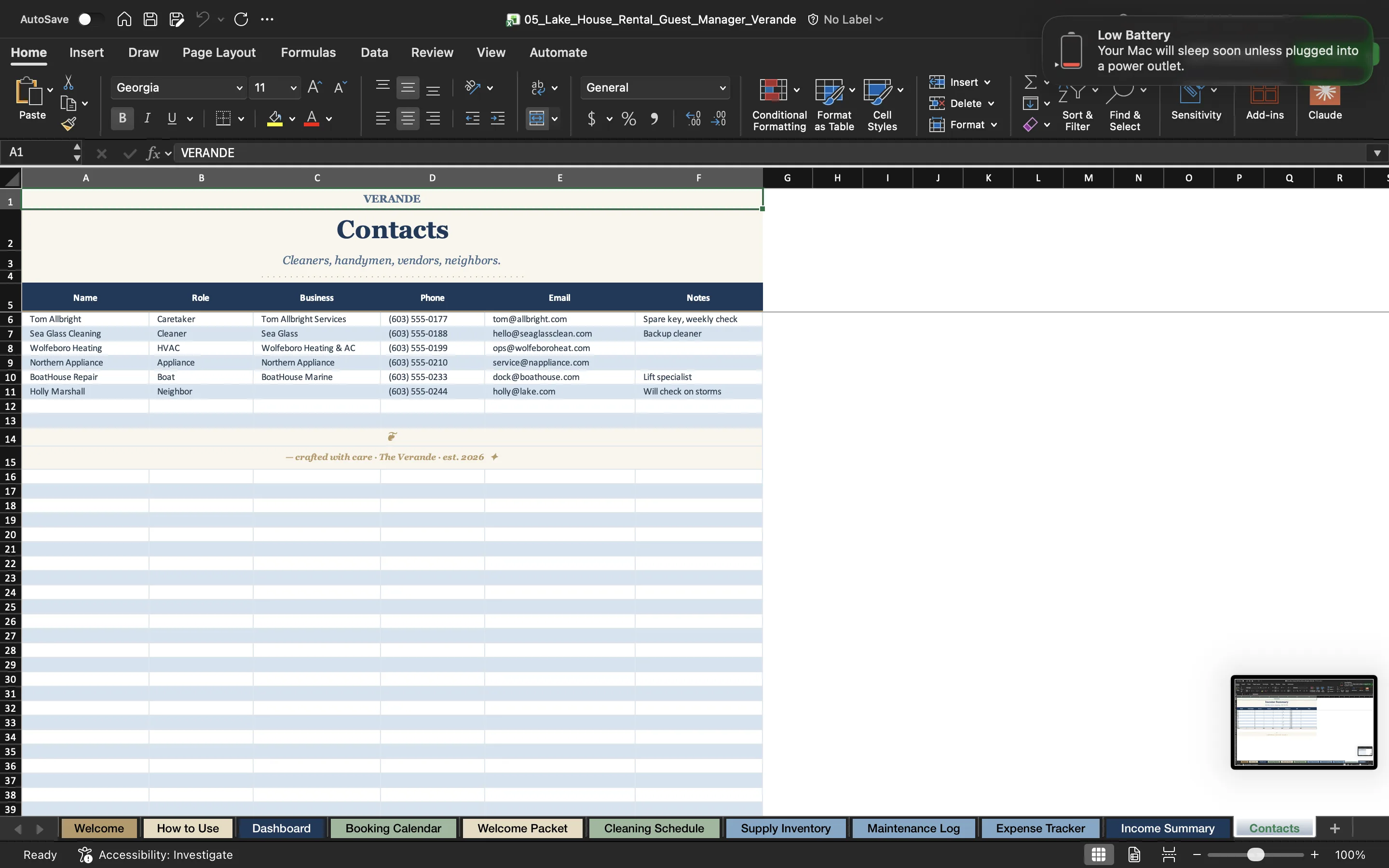This screenshot has width=1389, height=868.
Task: Open the Borders dropdown arrow
Action: click(241, 120)
